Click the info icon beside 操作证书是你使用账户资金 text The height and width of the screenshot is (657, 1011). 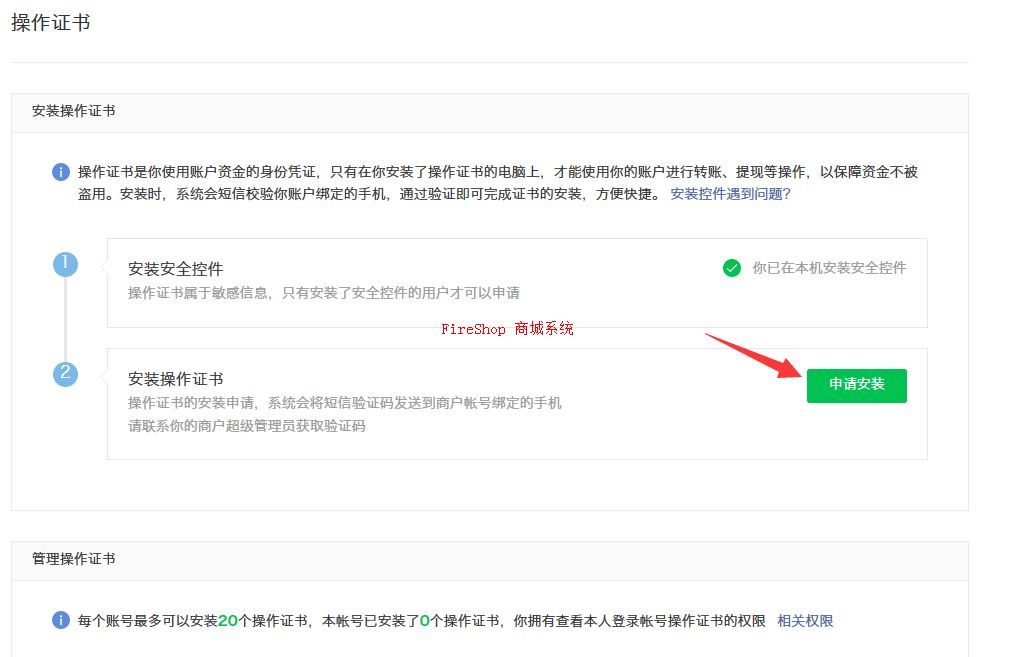click(x=61, y=172)
